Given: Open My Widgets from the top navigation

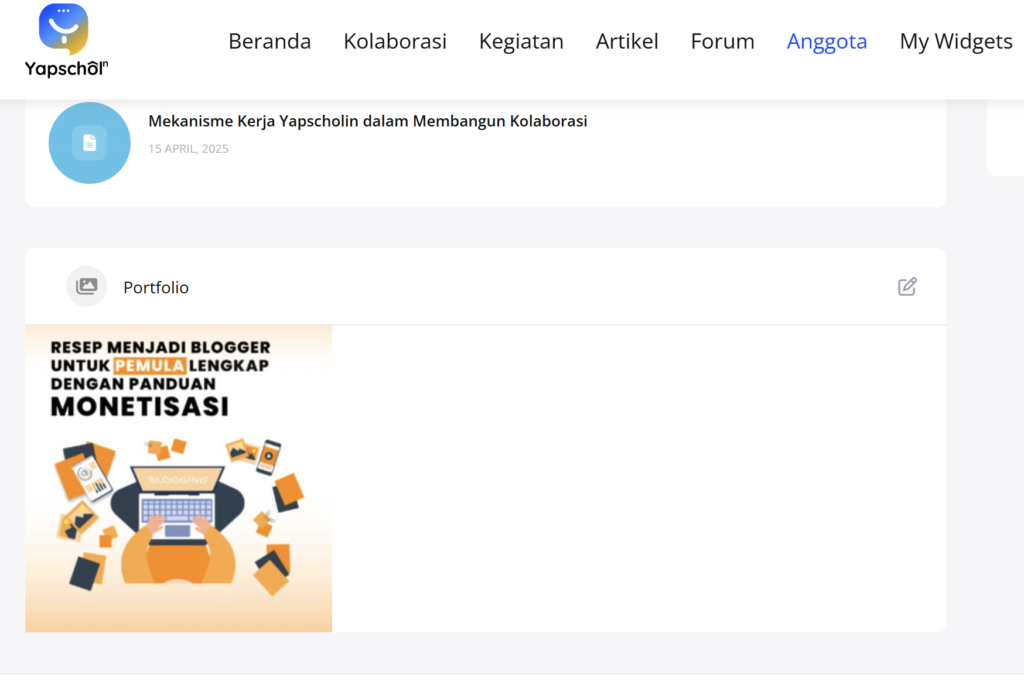Looking at the screenshot, I should (x=956, y=41).
